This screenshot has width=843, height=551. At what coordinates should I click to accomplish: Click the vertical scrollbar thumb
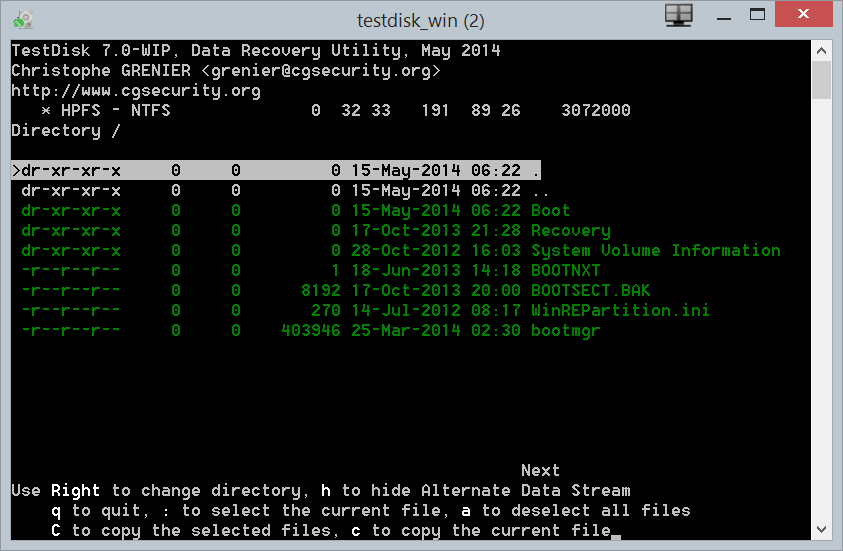pos(821,80)
